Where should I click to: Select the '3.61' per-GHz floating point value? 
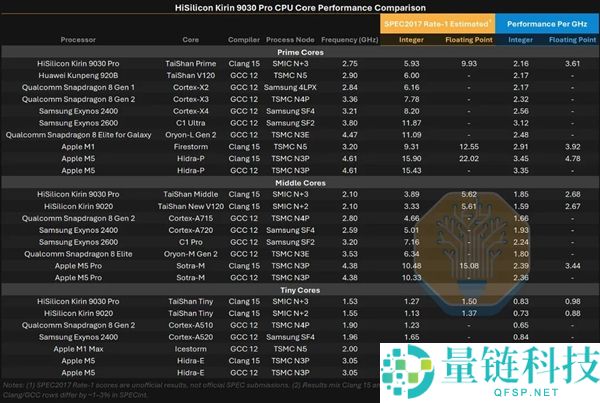click(x=572, y=64)
